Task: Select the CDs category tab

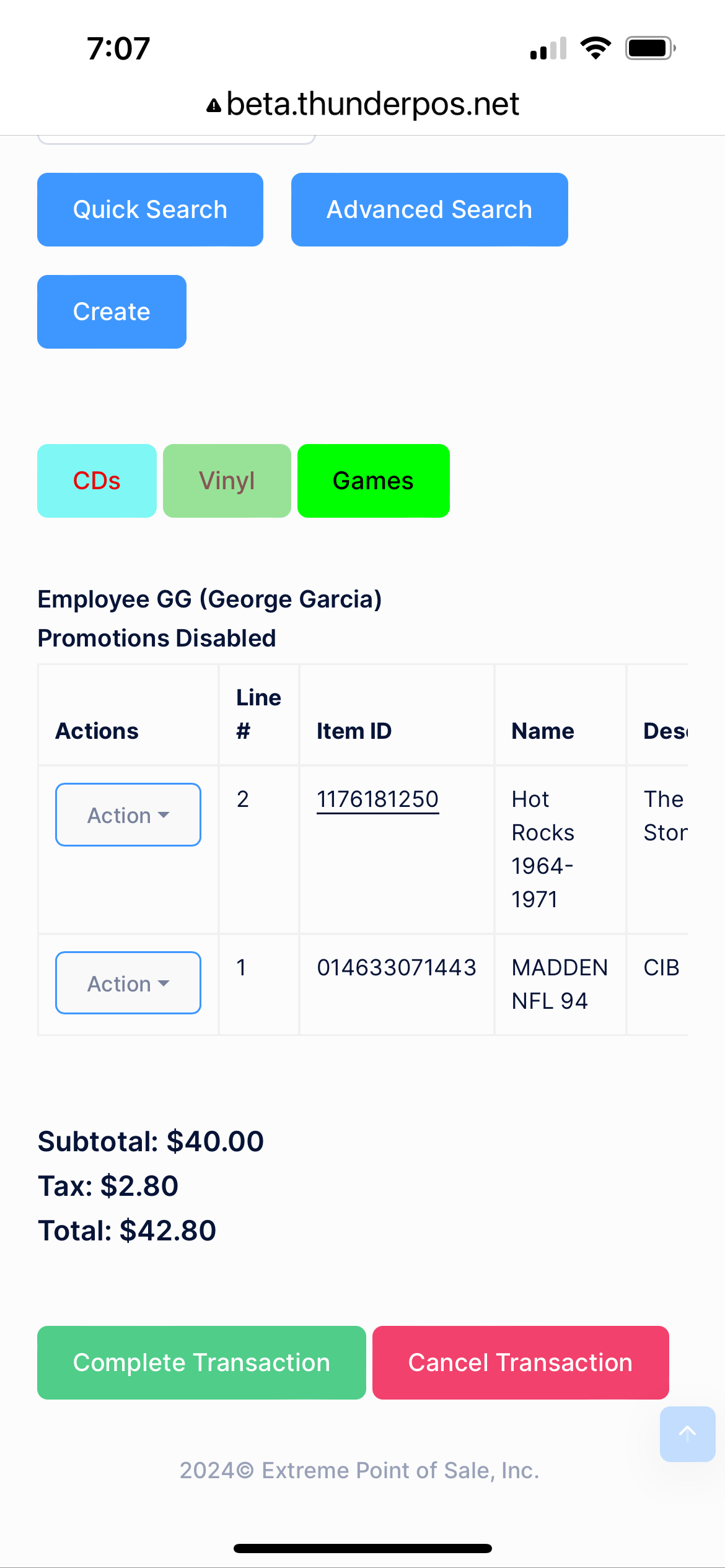Action: coord(97,481)
